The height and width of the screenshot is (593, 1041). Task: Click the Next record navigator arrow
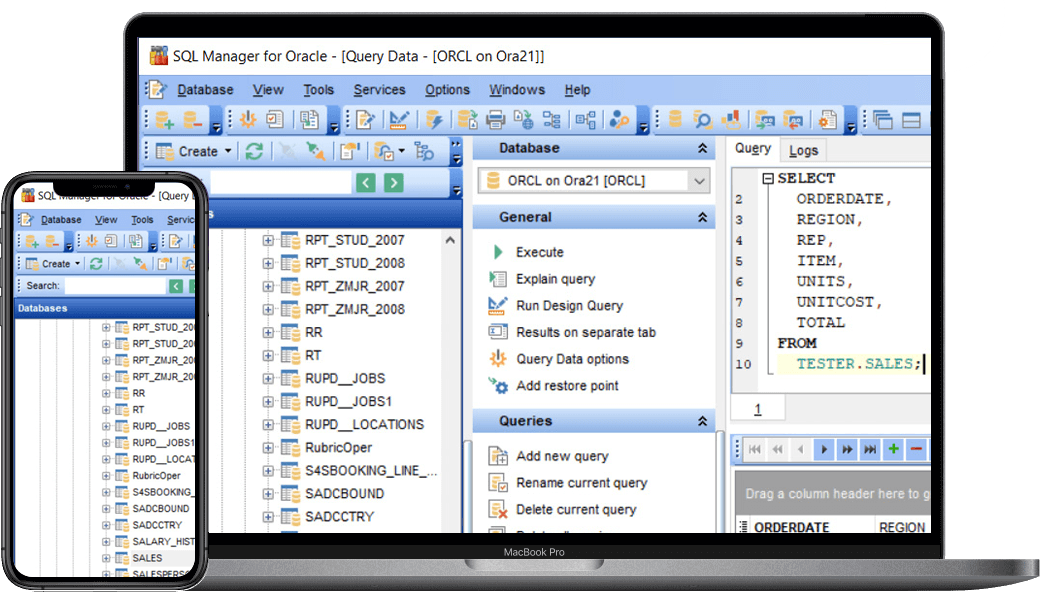[x=824, y=450]
